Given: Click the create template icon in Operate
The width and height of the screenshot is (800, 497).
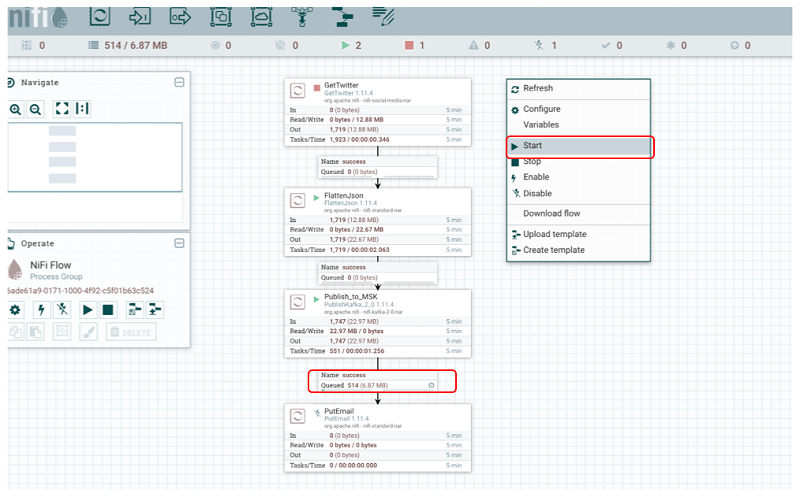Looking at the screenshot, I should (134, 309).
